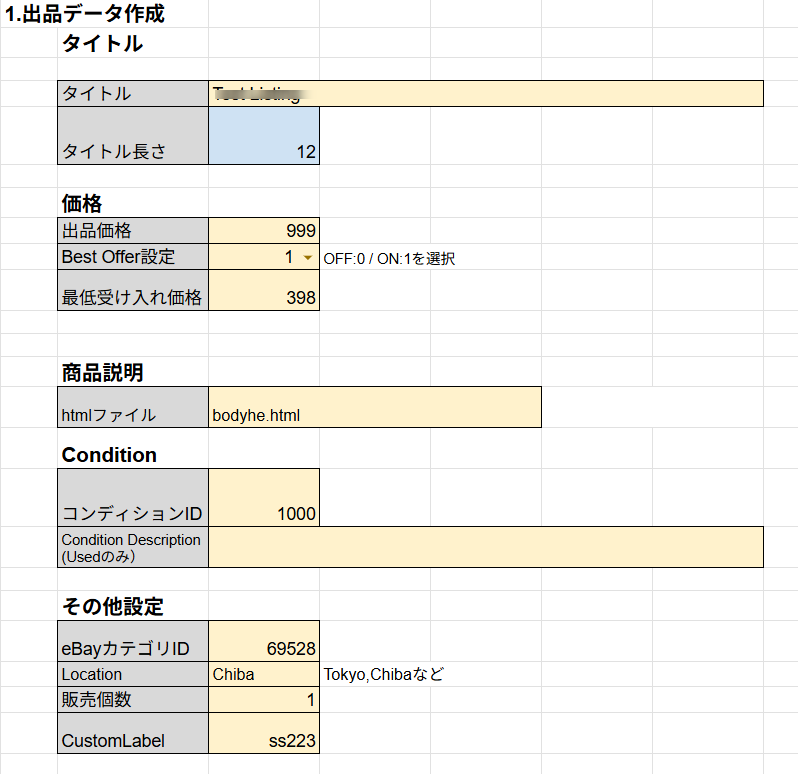This screenshot has height=774, width=798.
Task: Click the empty Condition Description input cell
Action: coord(486,547)
